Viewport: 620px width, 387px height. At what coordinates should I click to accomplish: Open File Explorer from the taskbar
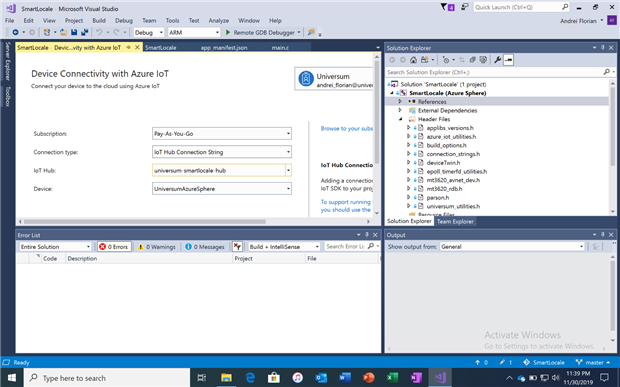tap(226, 378)
